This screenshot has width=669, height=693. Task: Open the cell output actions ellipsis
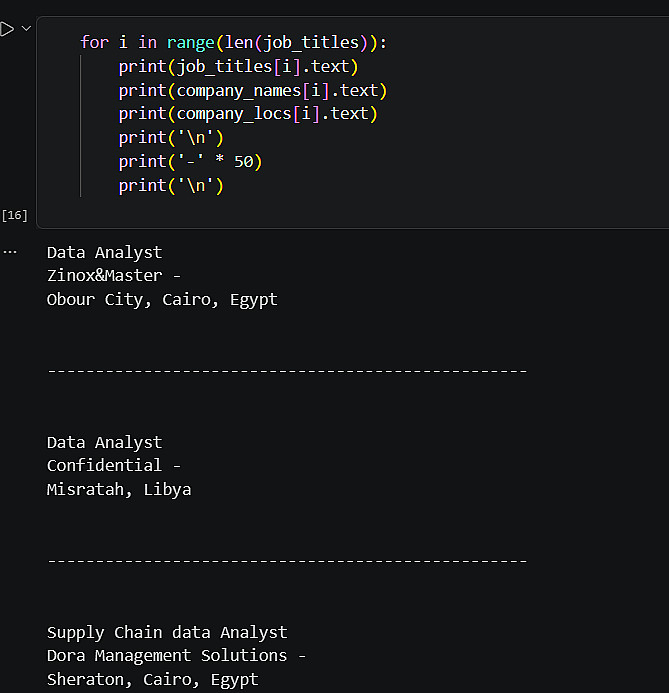10,251
